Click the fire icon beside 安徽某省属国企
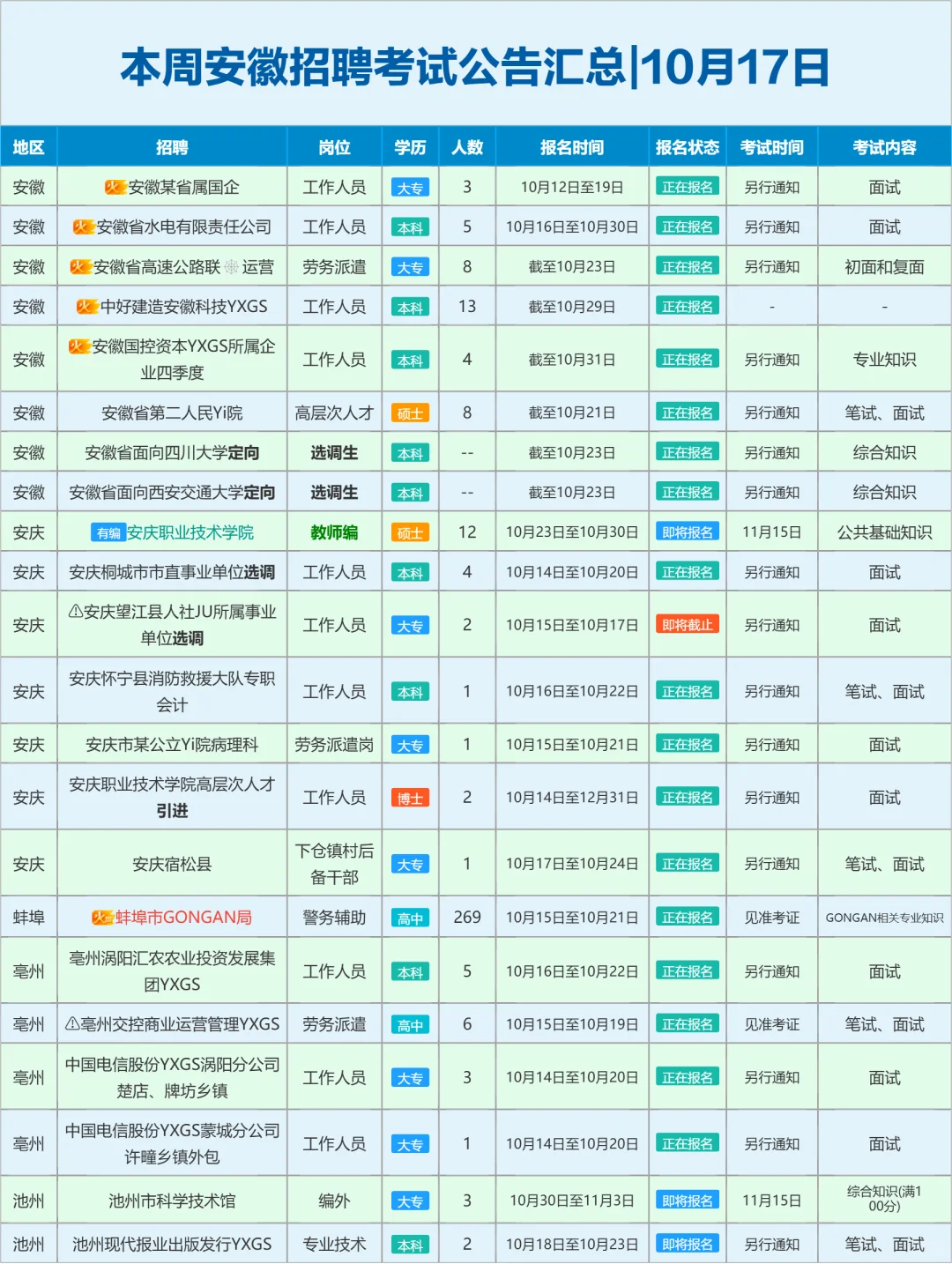The height and width of the screenshot is (1264, 952). point(115,187)
